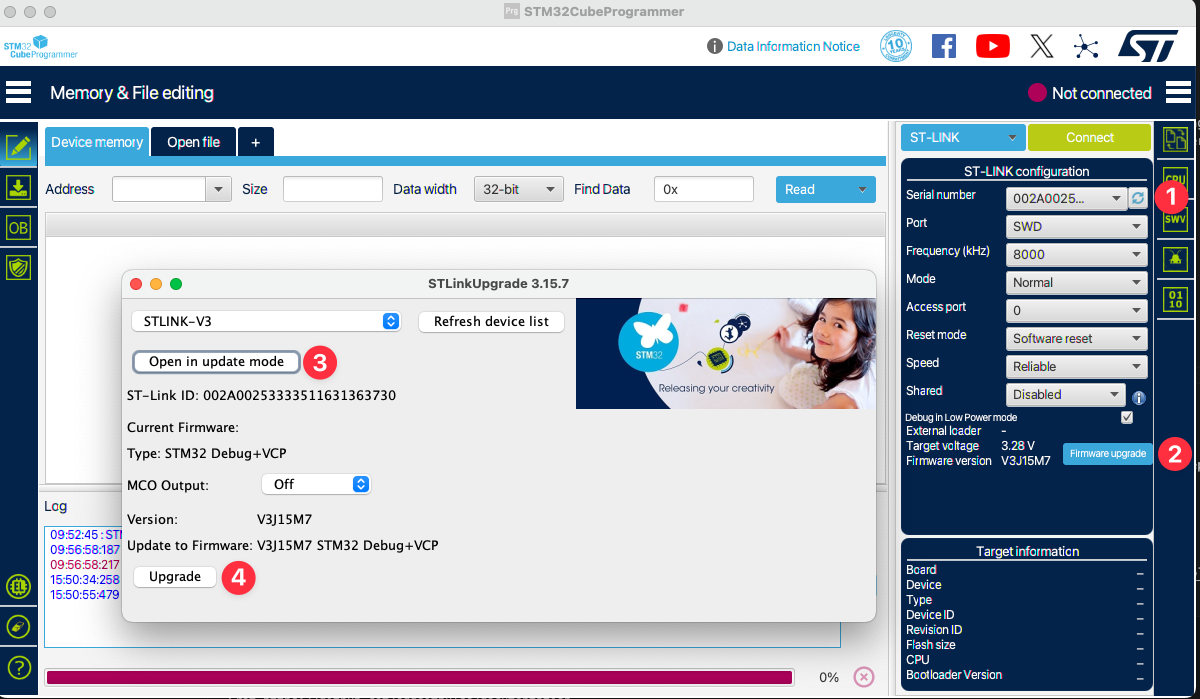1200x699 pixels.
Task: Click Refresh device list button
Action: pyautogui.click(x=491, y=321)
